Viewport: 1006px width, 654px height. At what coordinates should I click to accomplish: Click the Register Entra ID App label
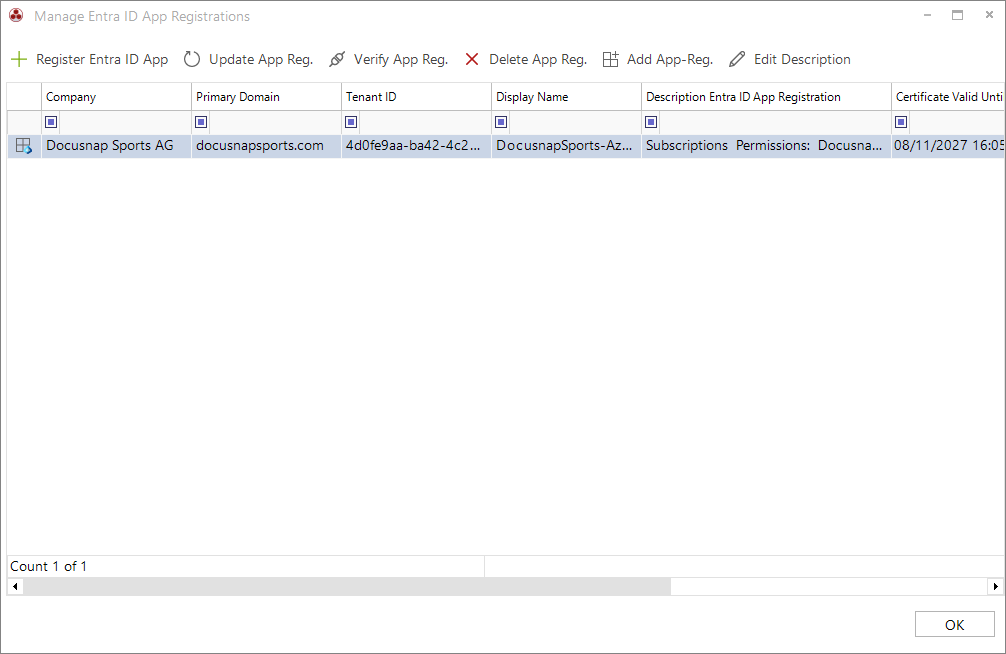click(102, 60)
